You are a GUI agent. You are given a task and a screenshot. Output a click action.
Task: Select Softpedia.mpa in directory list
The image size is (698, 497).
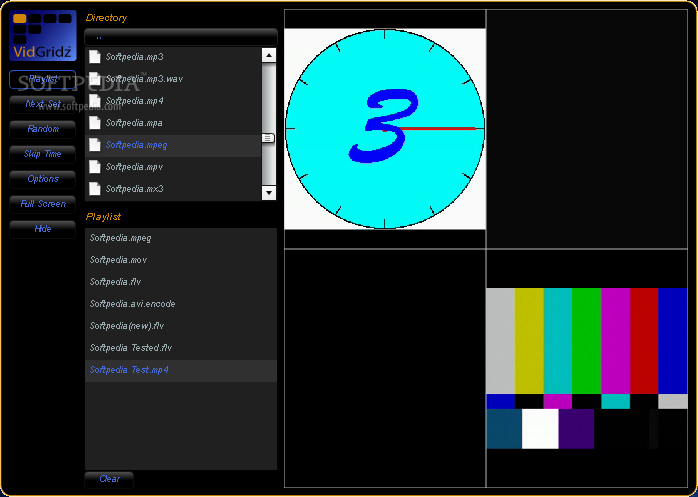click(x=173, y=123)
